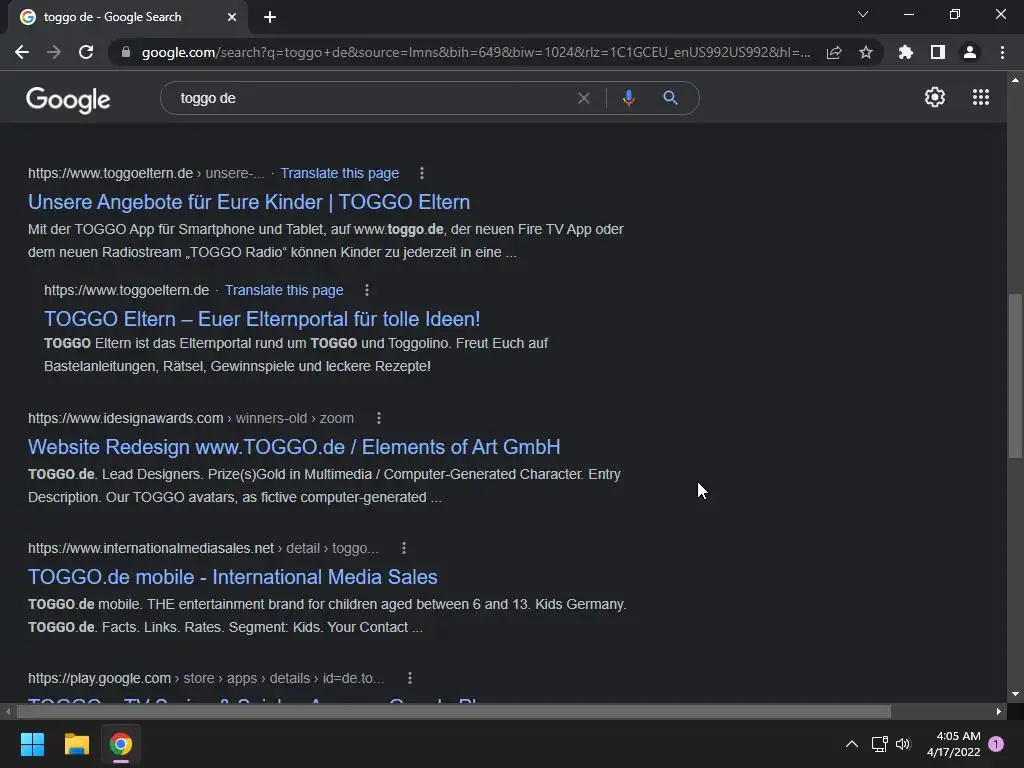The height and width of the screenshot is (768, 1024).
Task: Click the vertical scrollbar thumb
Action: (x=1015, y=376)
